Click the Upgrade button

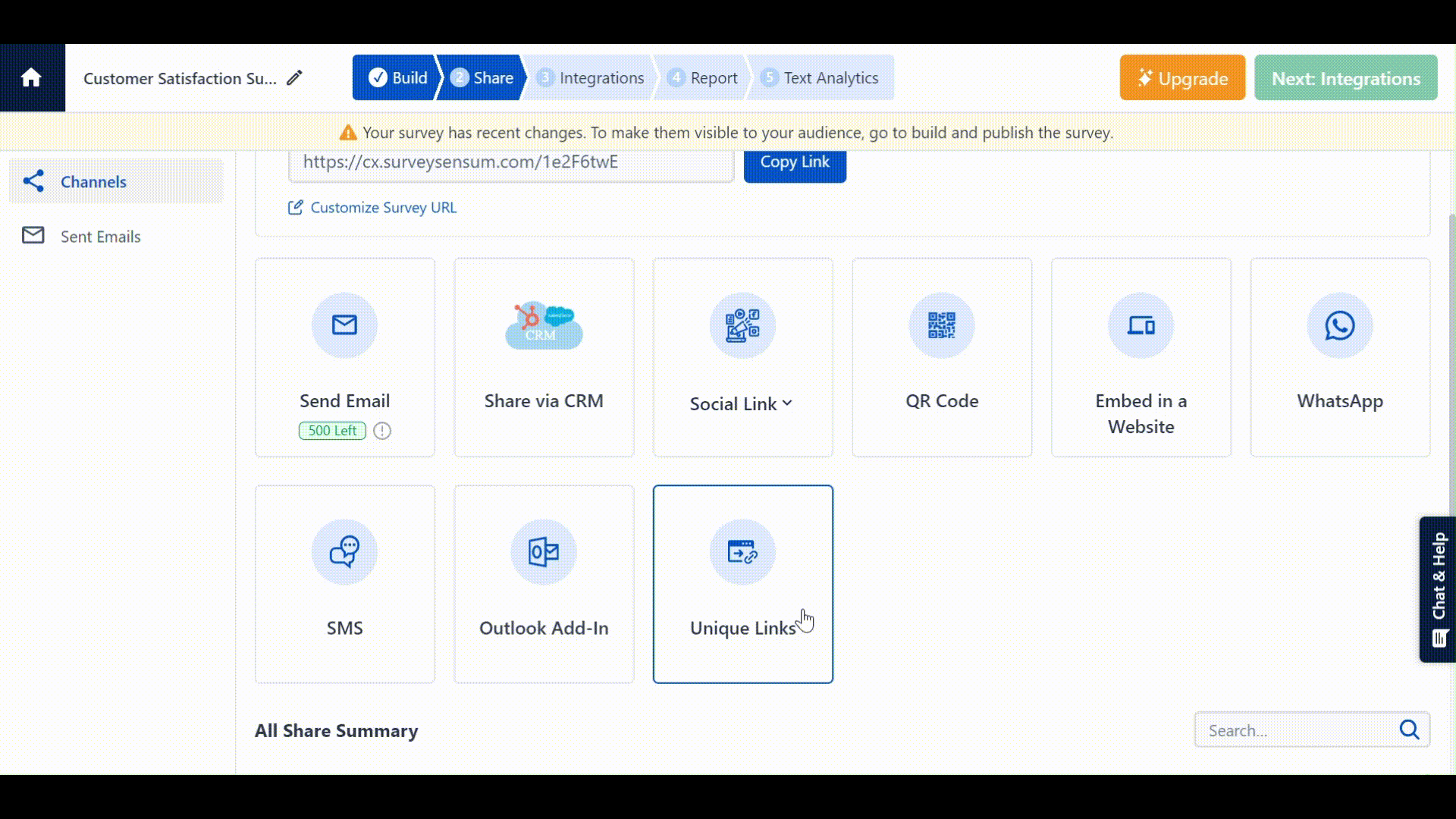[1181, 77]
